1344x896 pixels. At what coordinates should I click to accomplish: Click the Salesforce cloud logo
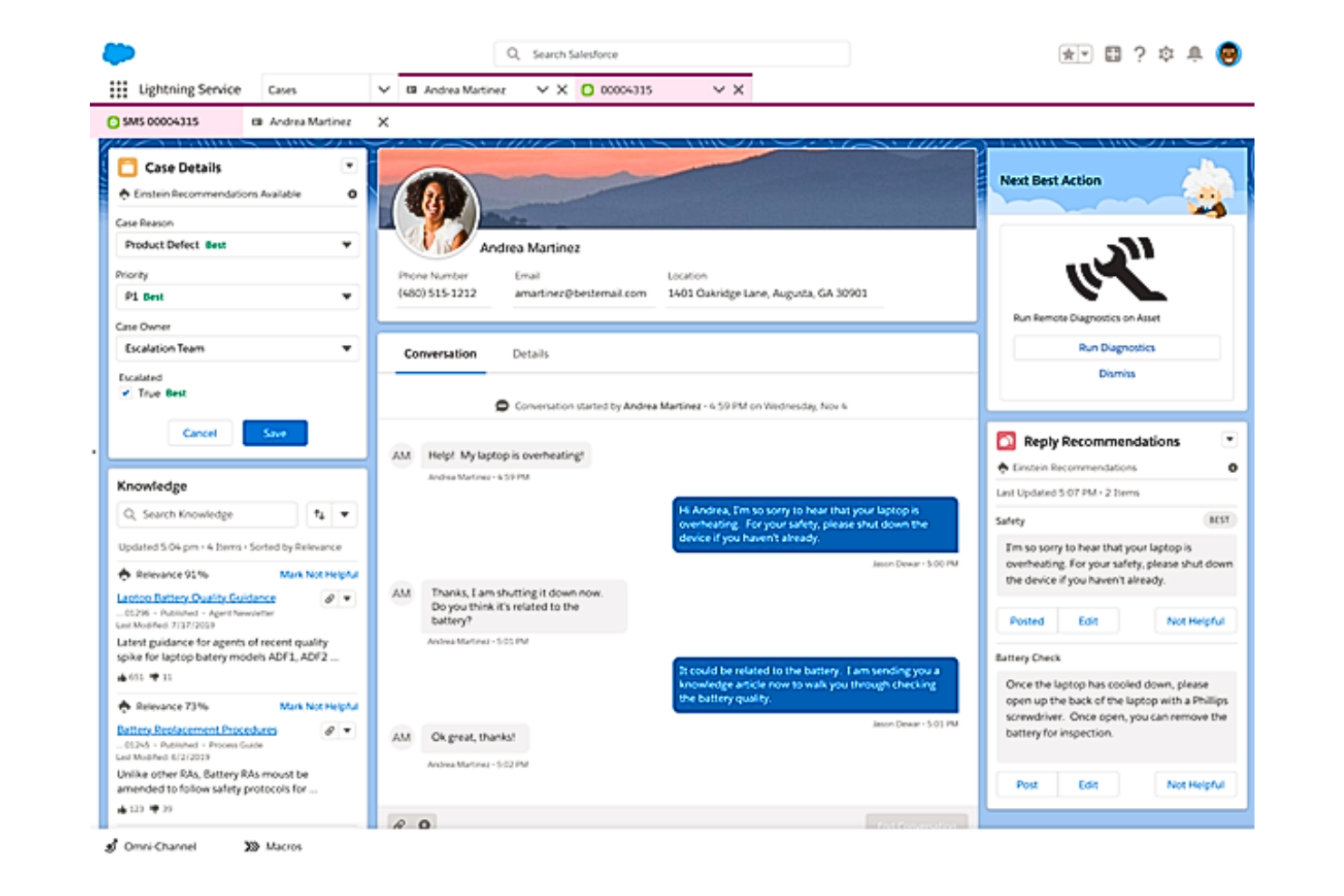(119, 54)
